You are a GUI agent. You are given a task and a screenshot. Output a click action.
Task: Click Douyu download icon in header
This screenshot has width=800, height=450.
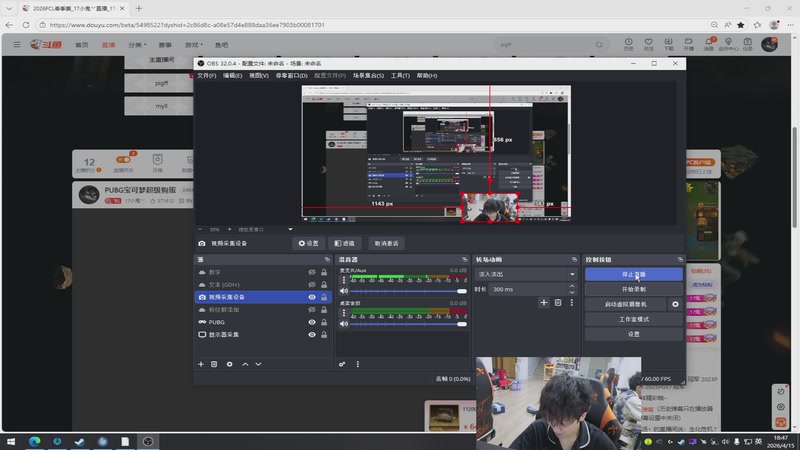[668, 44]
